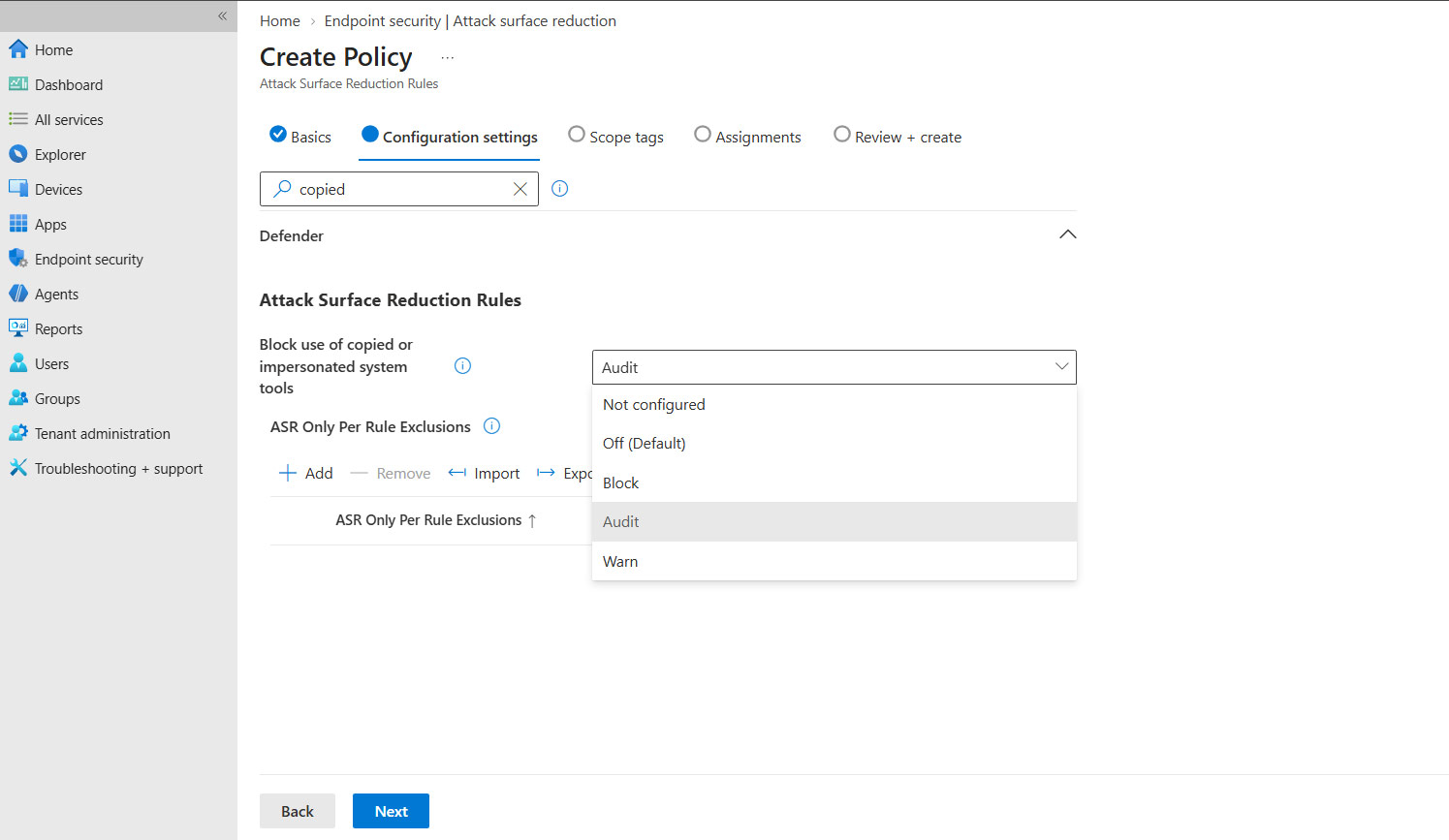
Task: Click the Troubleshooting + support tools icon
Action: coord(18,468)
